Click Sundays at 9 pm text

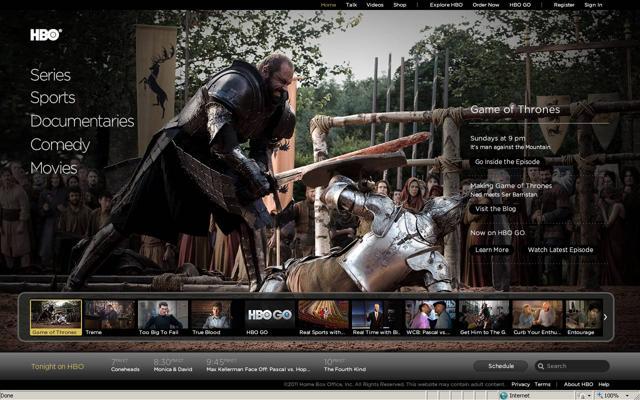click(x=498, y=138)
